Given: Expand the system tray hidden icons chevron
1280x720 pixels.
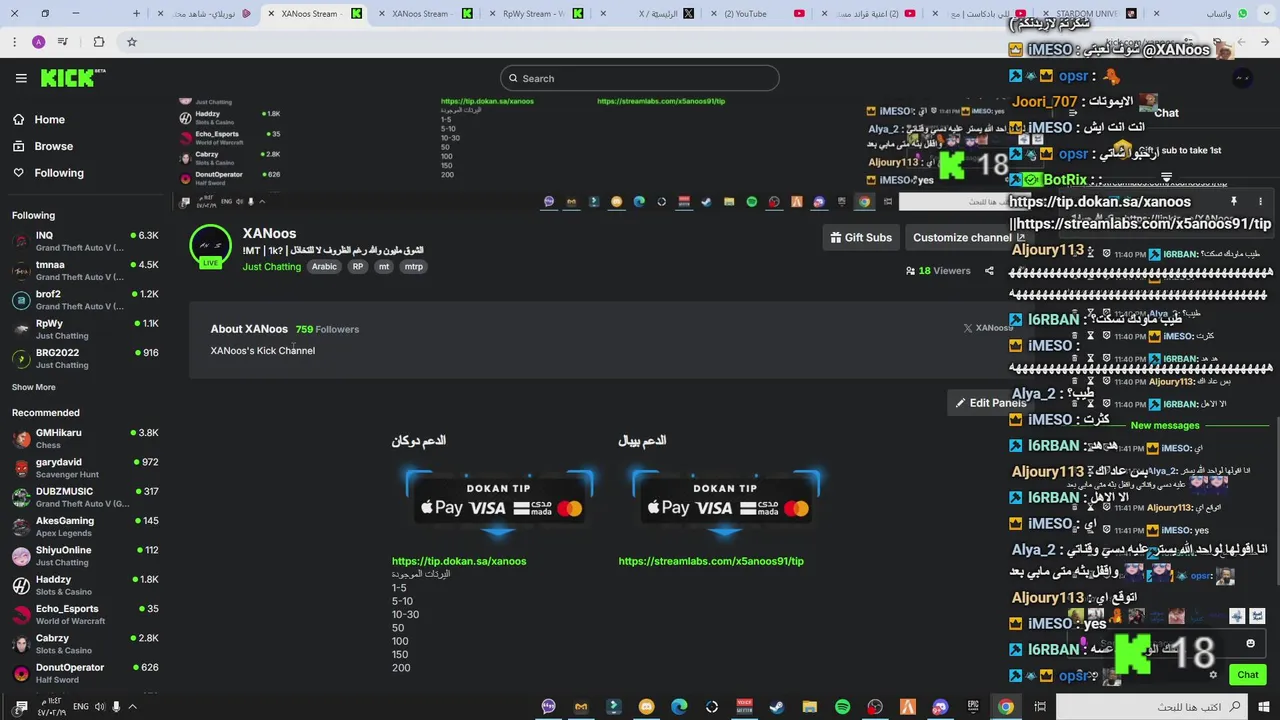Looking at the screenshot, I should tap(132, 707).
